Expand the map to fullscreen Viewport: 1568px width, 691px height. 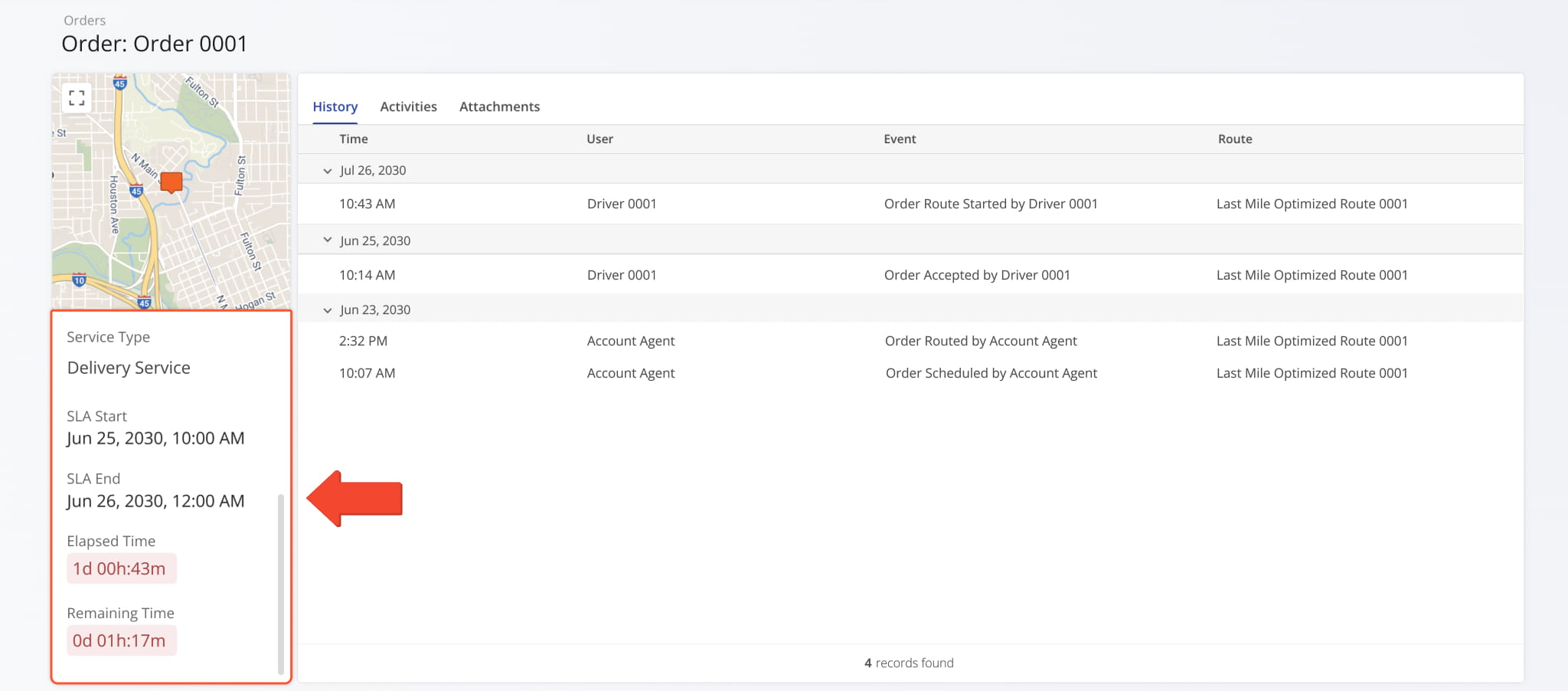[x=76, y=98]
